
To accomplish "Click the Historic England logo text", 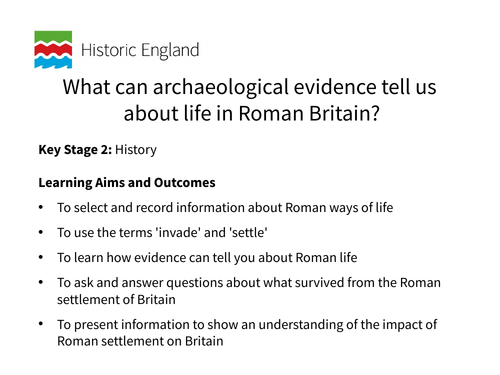I will click(140, 50).
